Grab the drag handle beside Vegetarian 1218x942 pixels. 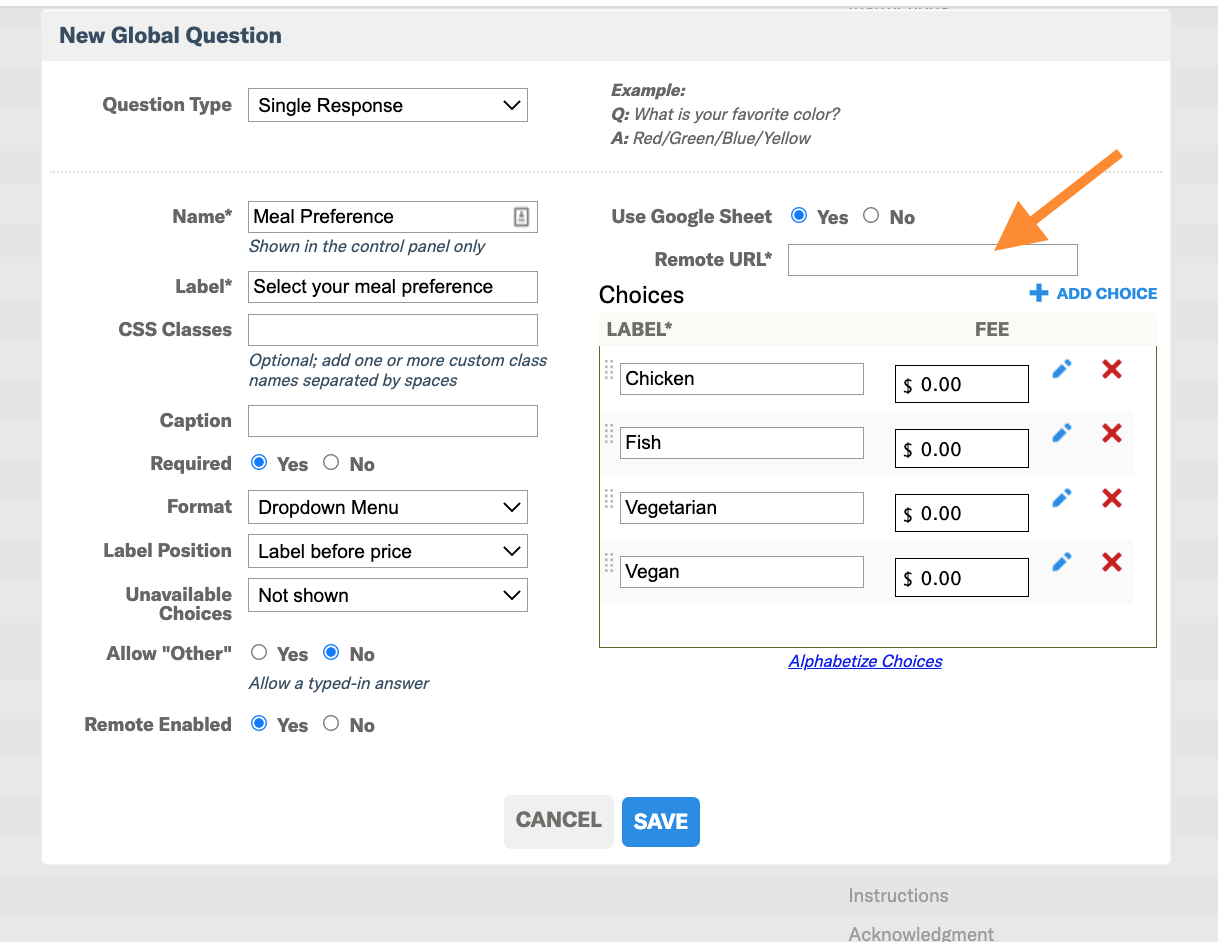coord(609,498)
